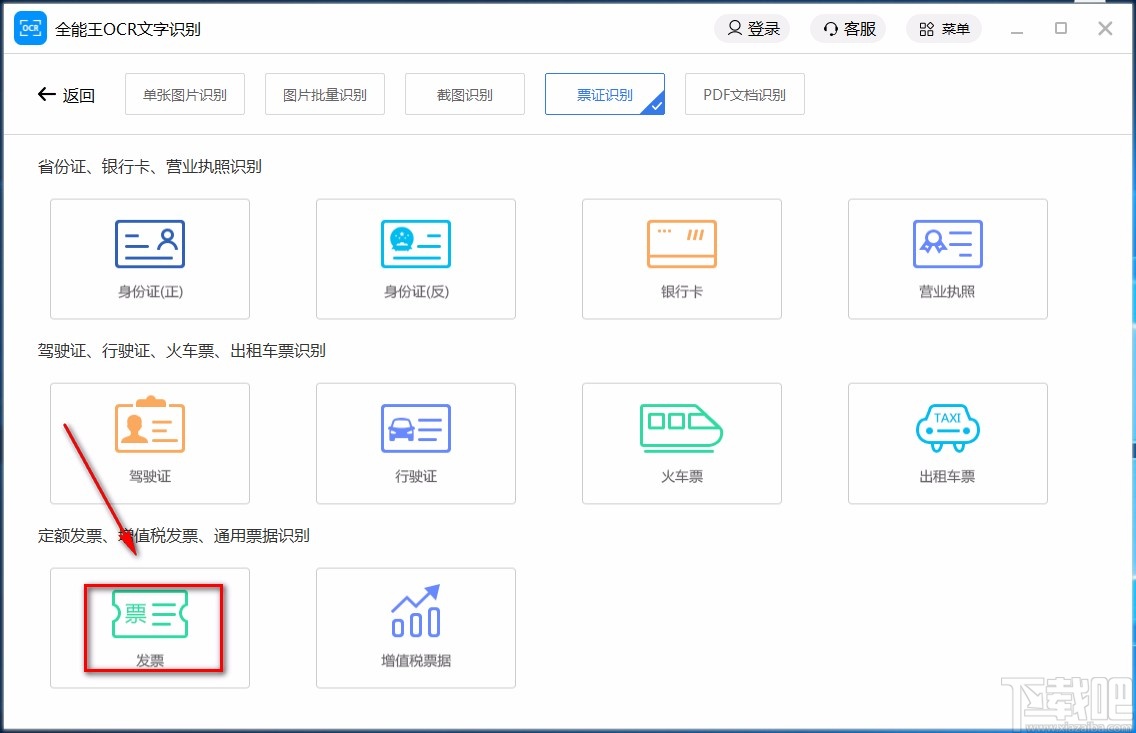This screenshot has width=1136, height=733.
Task: Switch to the 图片批量识别 tab
Action: tap(324, 93)
